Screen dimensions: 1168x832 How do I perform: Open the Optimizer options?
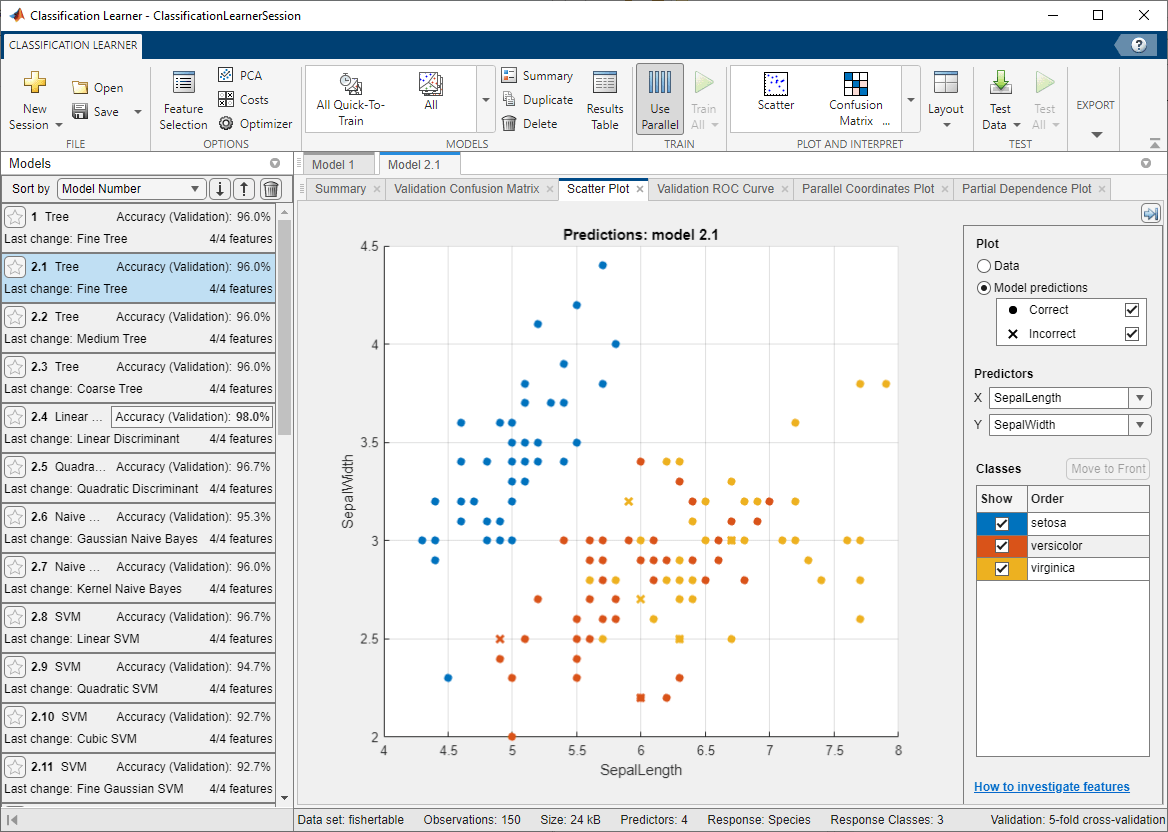click(226, 124)
